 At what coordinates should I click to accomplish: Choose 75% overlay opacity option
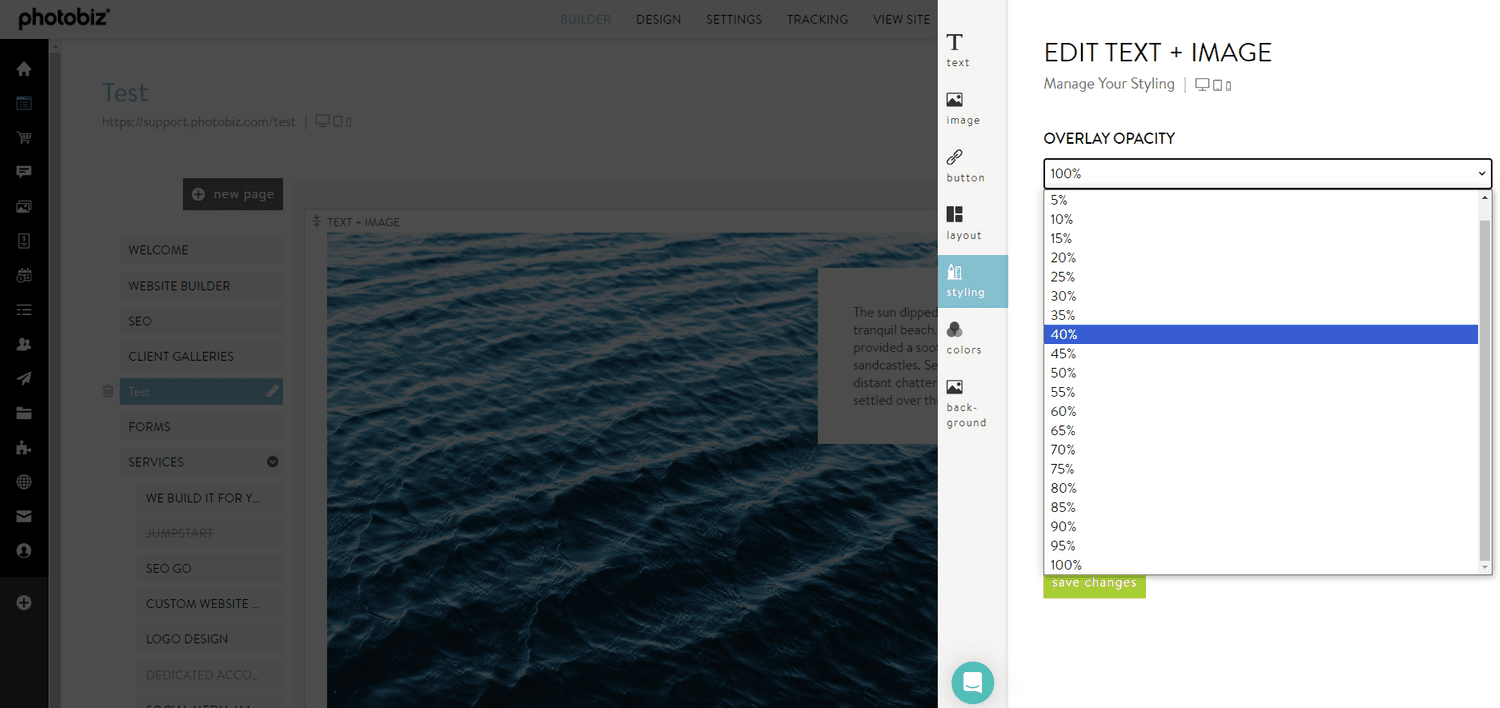pos(1260,469)
